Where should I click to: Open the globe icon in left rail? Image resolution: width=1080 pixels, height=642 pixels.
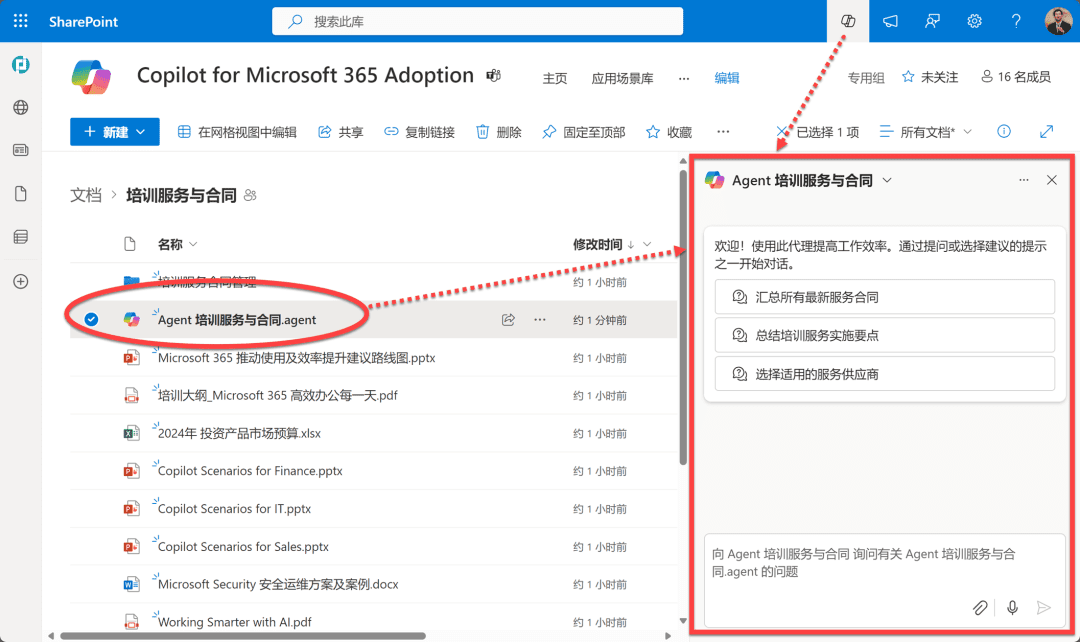click(21, 107)
